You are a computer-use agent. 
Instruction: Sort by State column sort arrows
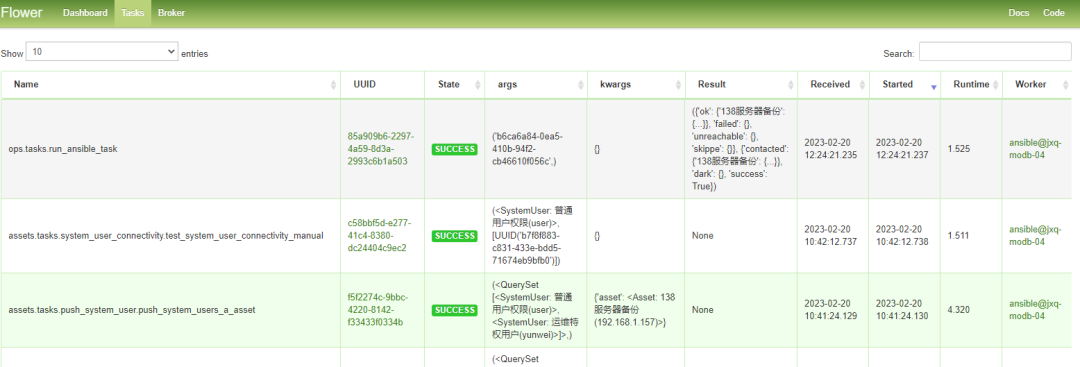coord(477,85)
